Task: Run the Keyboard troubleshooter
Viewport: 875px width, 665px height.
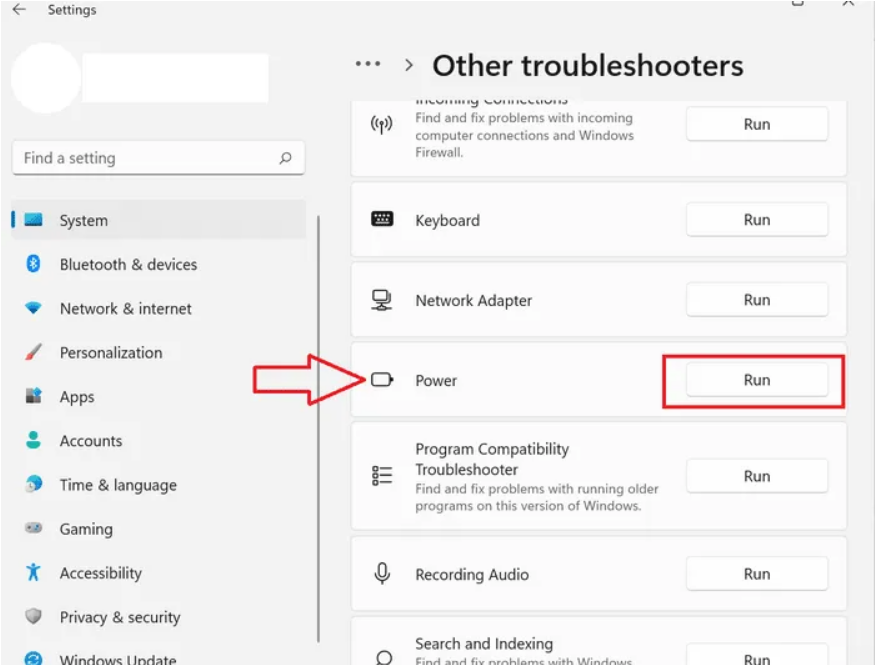Action: (756, 220)
